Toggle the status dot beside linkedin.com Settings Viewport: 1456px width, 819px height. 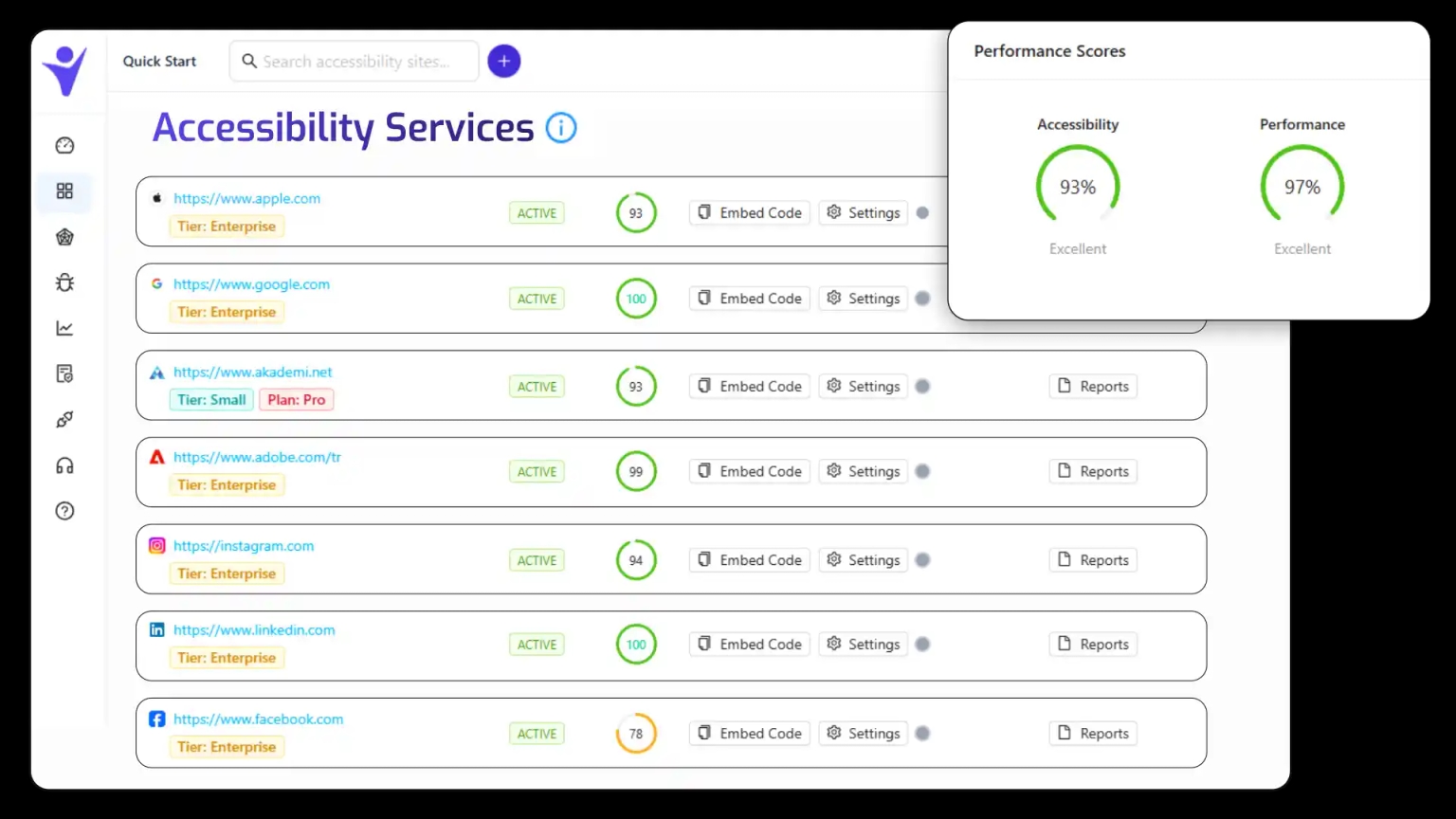click(921, 644)
